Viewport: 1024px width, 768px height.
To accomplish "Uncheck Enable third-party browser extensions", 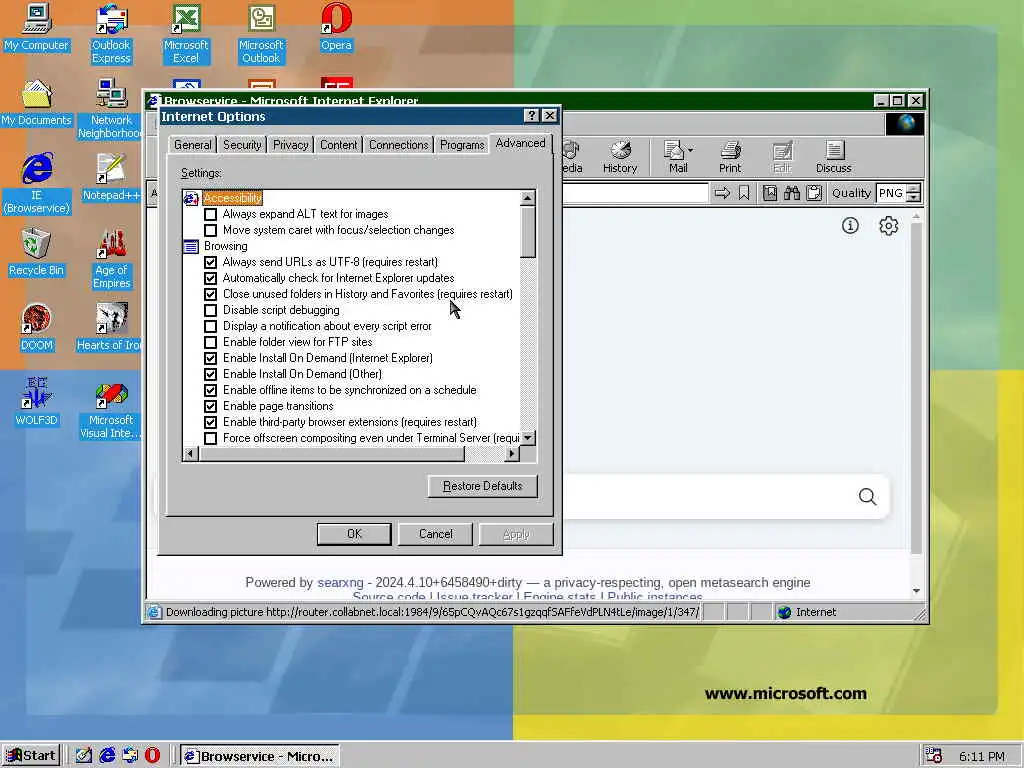I will 210,422.
